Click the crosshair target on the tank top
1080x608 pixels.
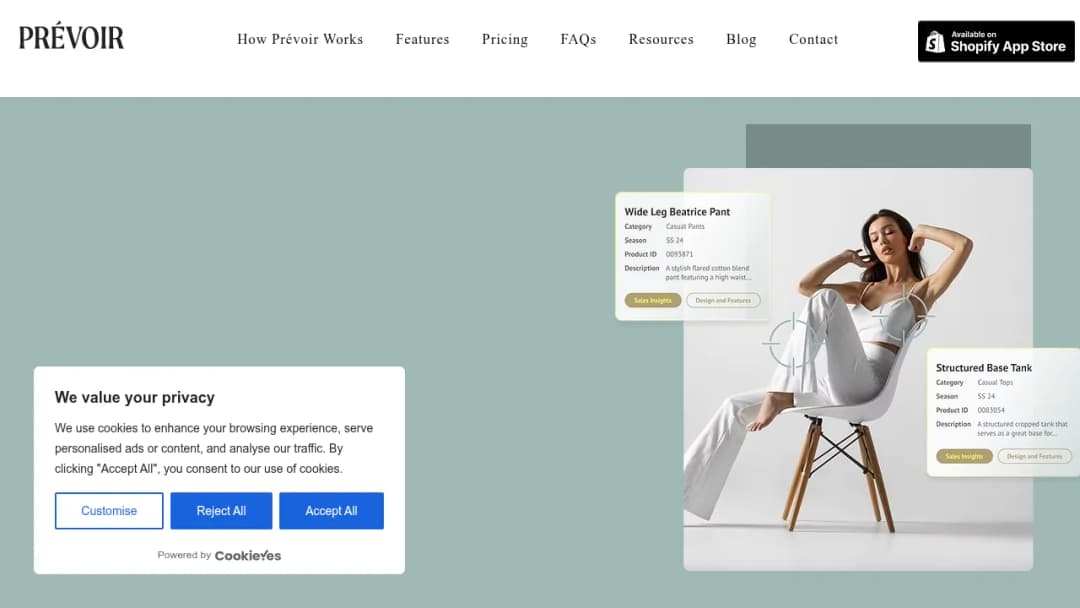(904, 316)
